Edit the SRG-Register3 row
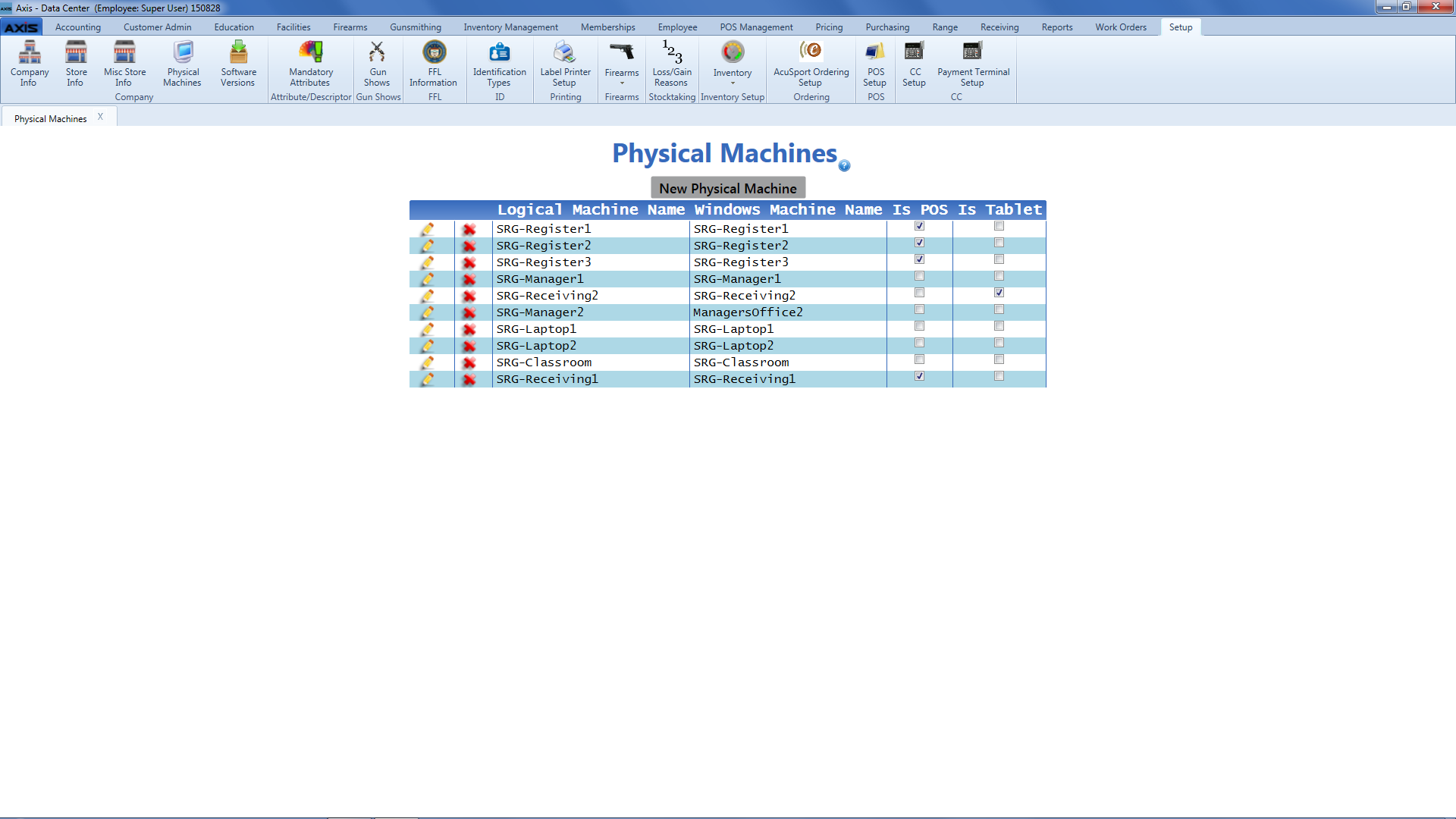 tap(428, 262)
